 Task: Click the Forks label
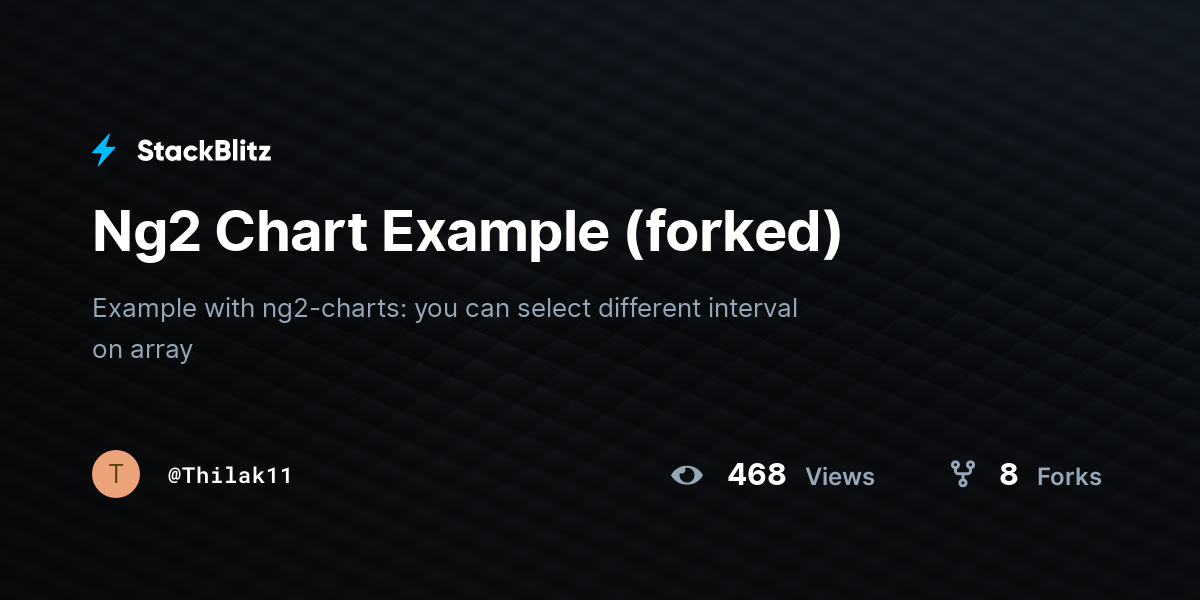click(1069, 477)
